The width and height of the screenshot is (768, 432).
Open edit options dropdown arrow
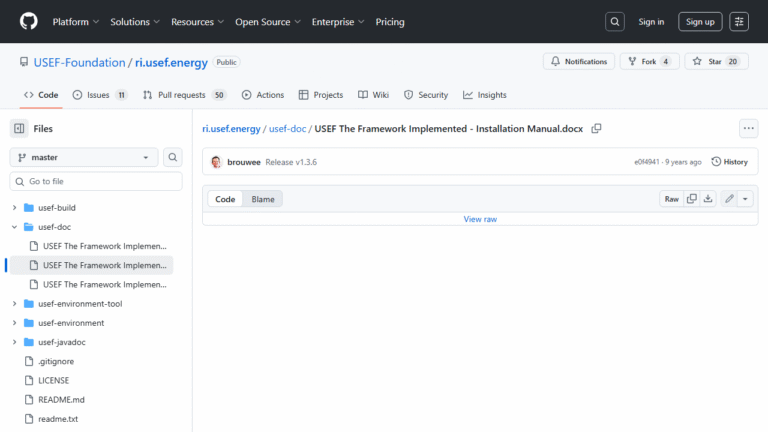tap(745, 199)
